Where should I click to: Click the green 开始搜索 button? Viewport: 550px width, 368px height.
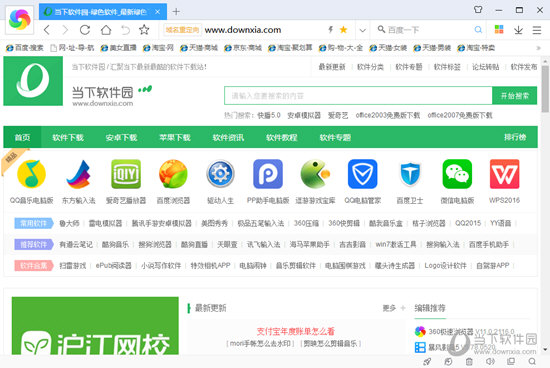[x=515, y=95]
